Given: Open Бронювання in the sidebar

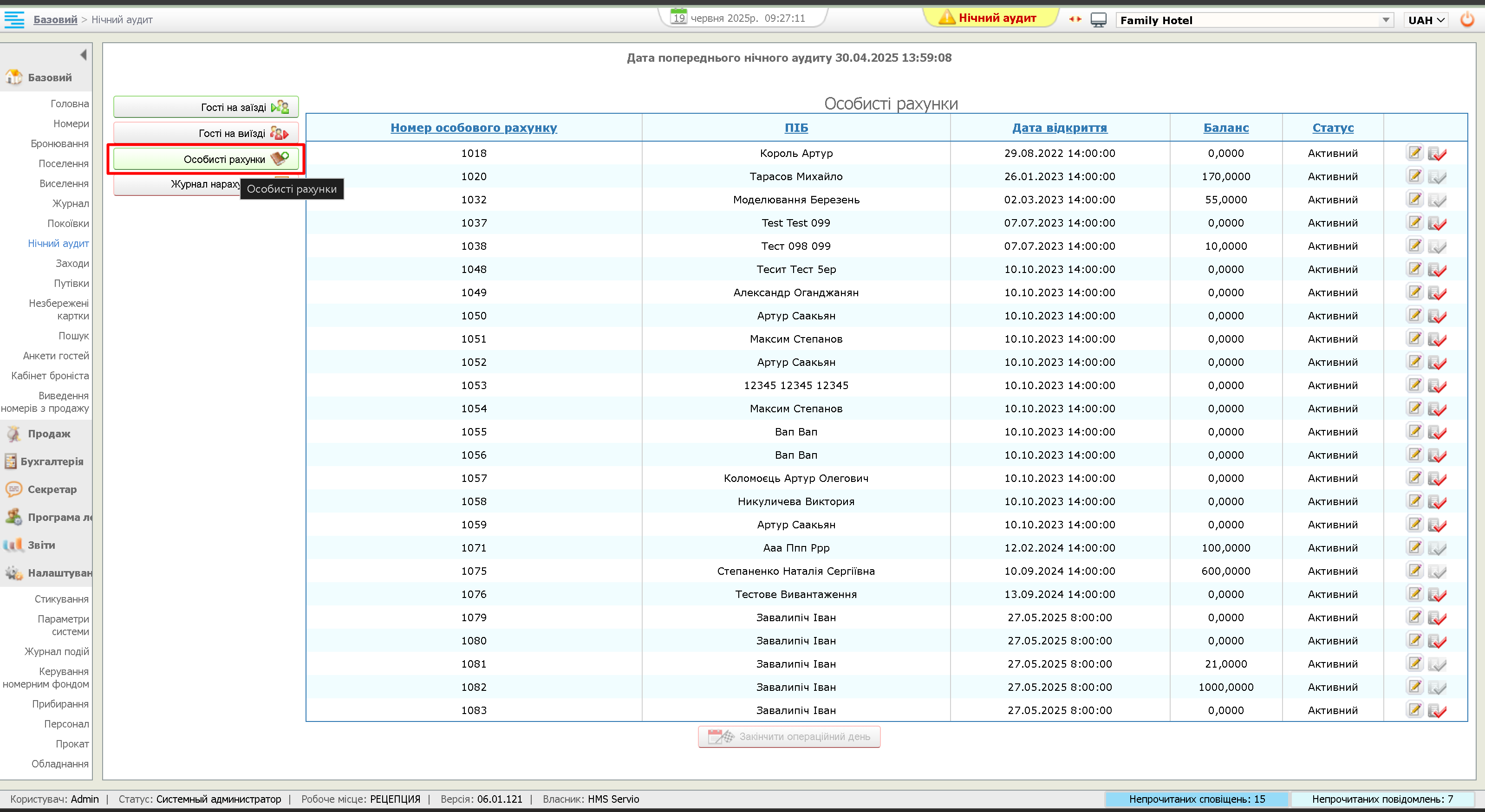Looking at the screenshot, I should pyautogui.click(x=59, y=143).
